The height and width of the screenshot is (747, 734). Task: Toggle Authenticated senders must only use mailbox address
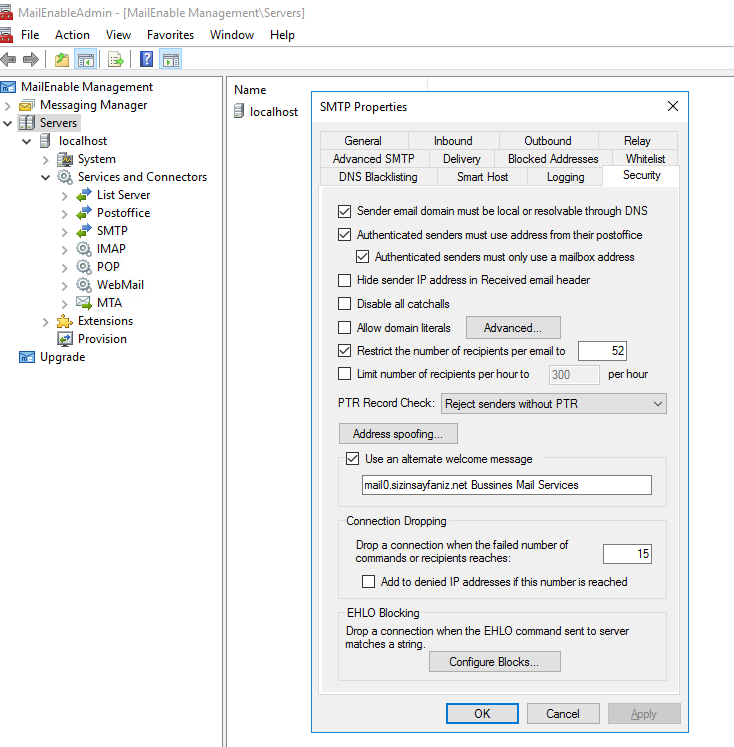click(x=362, y=257)
